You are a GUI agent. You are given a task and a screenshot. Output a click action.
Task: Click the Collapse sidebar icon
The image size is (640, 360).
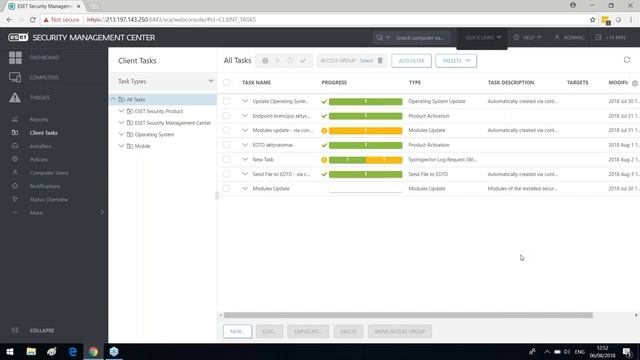pos(15,330)
